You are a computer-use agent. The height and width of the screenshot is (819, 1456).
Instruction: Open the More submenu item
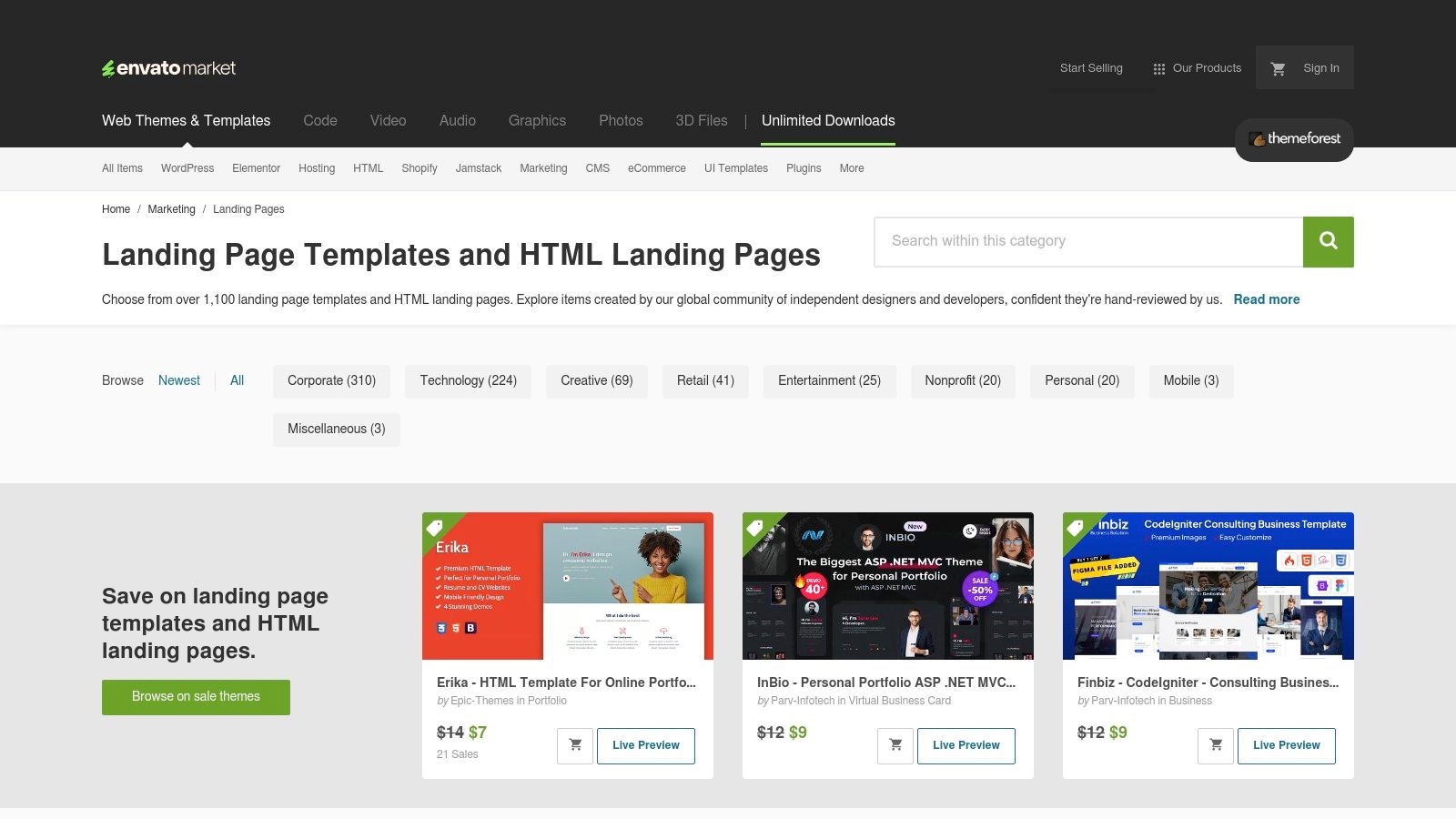pyautogui.click(x=851, y=168)
